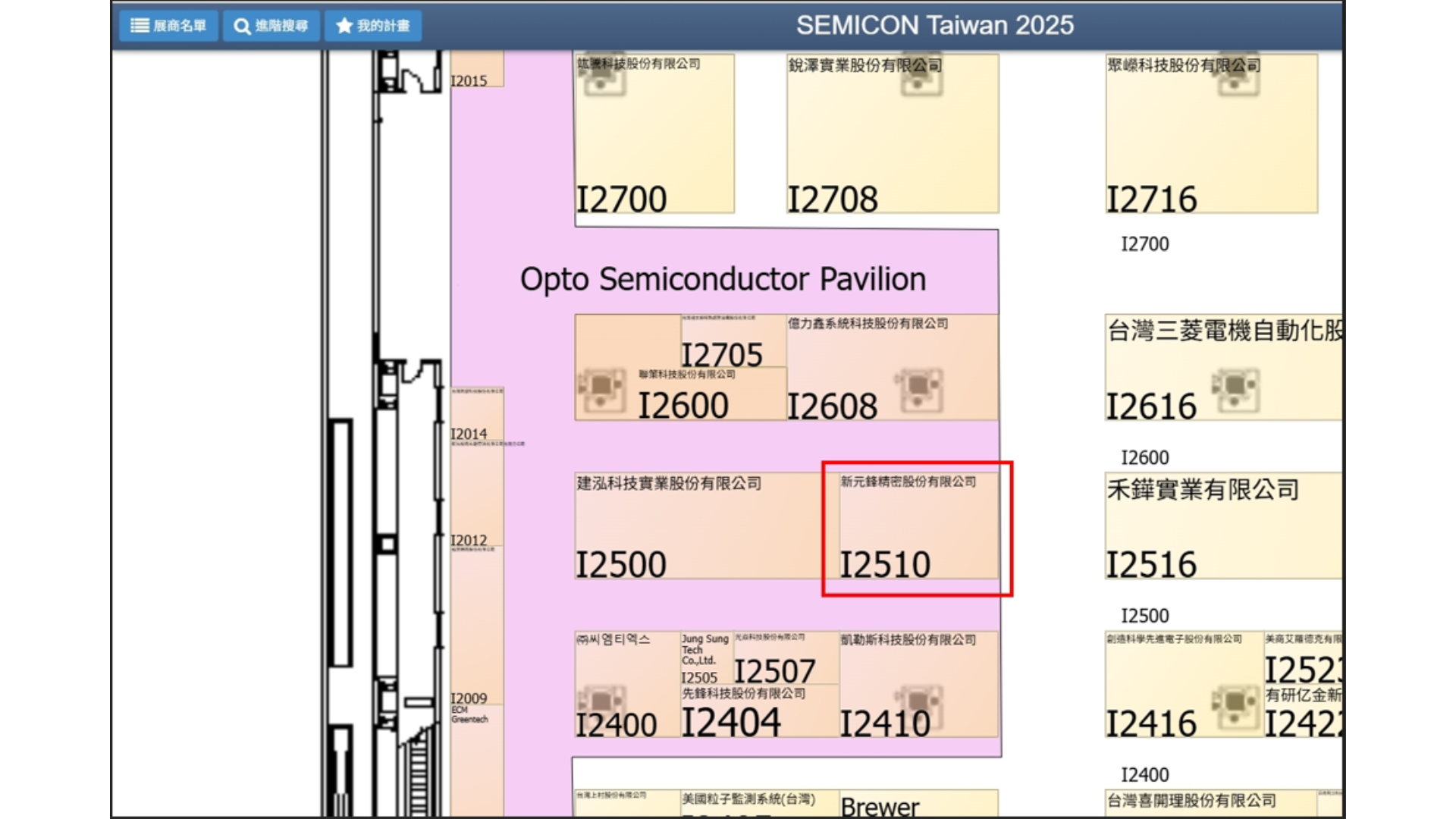Click aisle label I2500 below booth I2516
Viewport: 1456px width, 819px height.
[x=1145, y=616]
